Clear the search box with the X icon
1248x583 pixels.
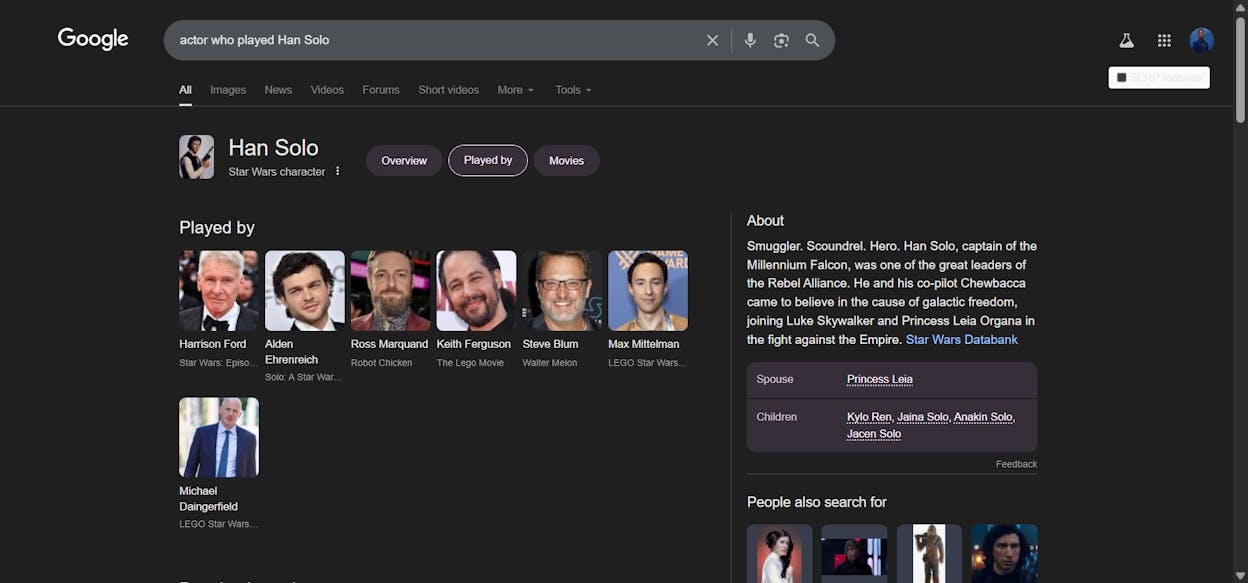(x=712, y=40)
